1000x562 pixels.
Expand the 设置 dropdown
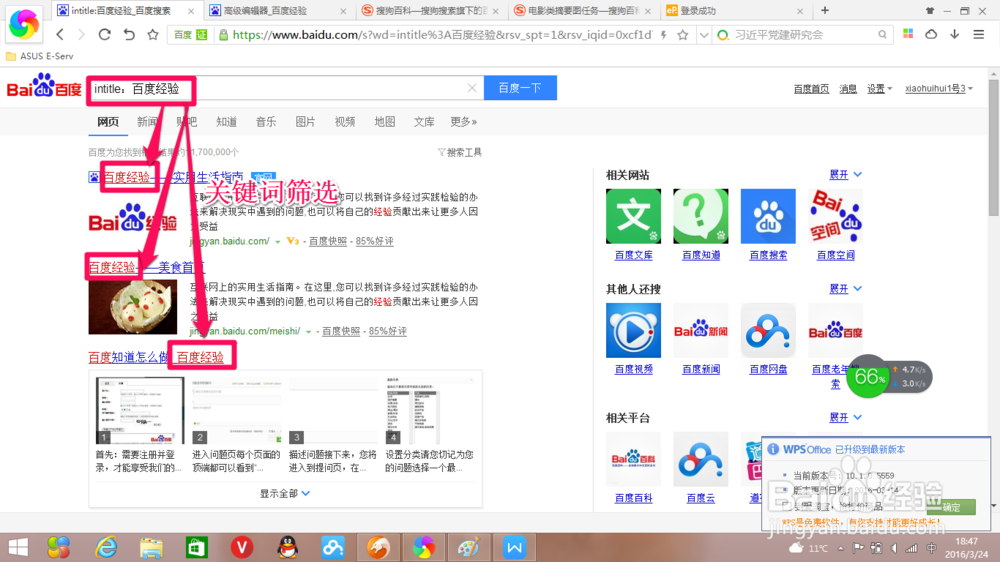879,89
